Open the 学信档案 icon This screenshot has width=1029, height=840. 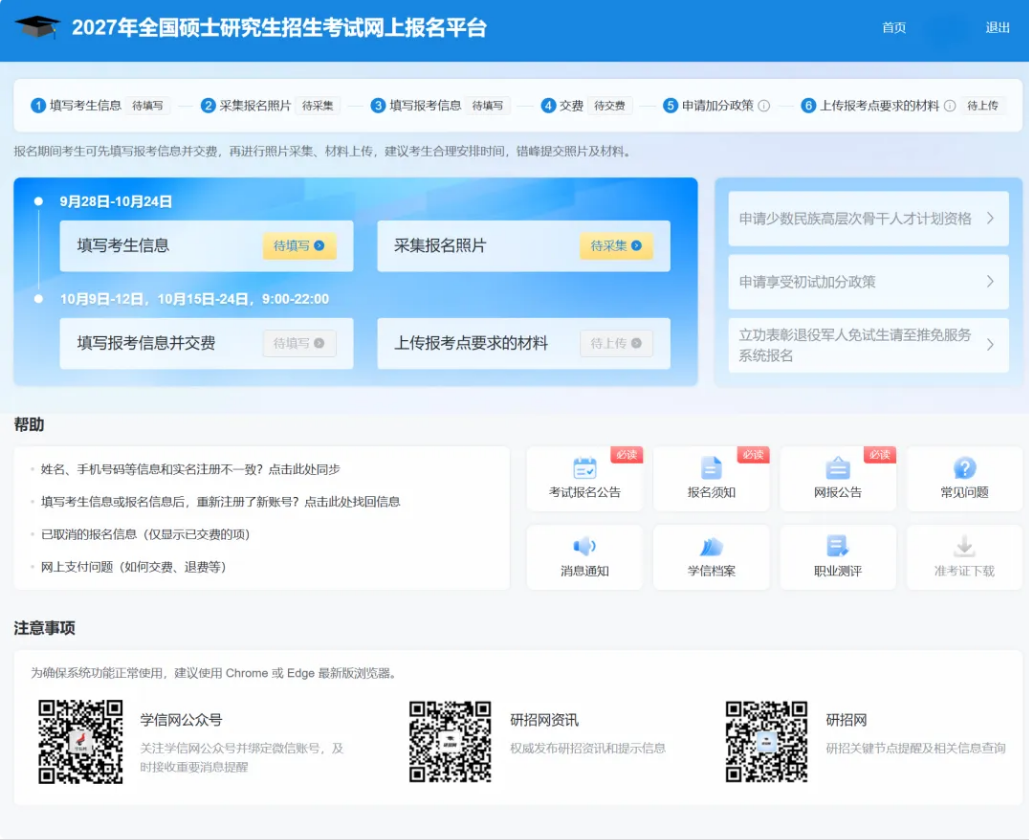tap(711, 546)
